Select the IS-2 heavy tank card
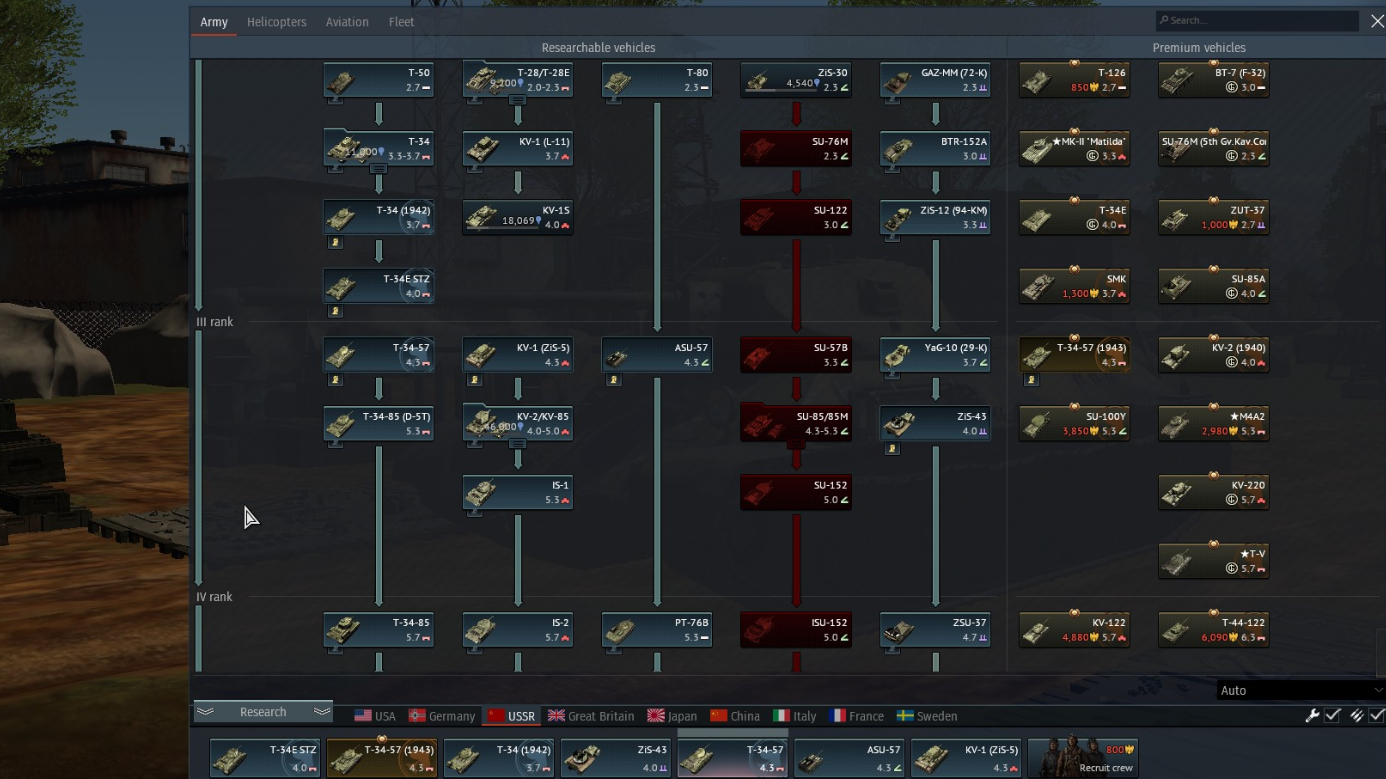 [518, 630]
